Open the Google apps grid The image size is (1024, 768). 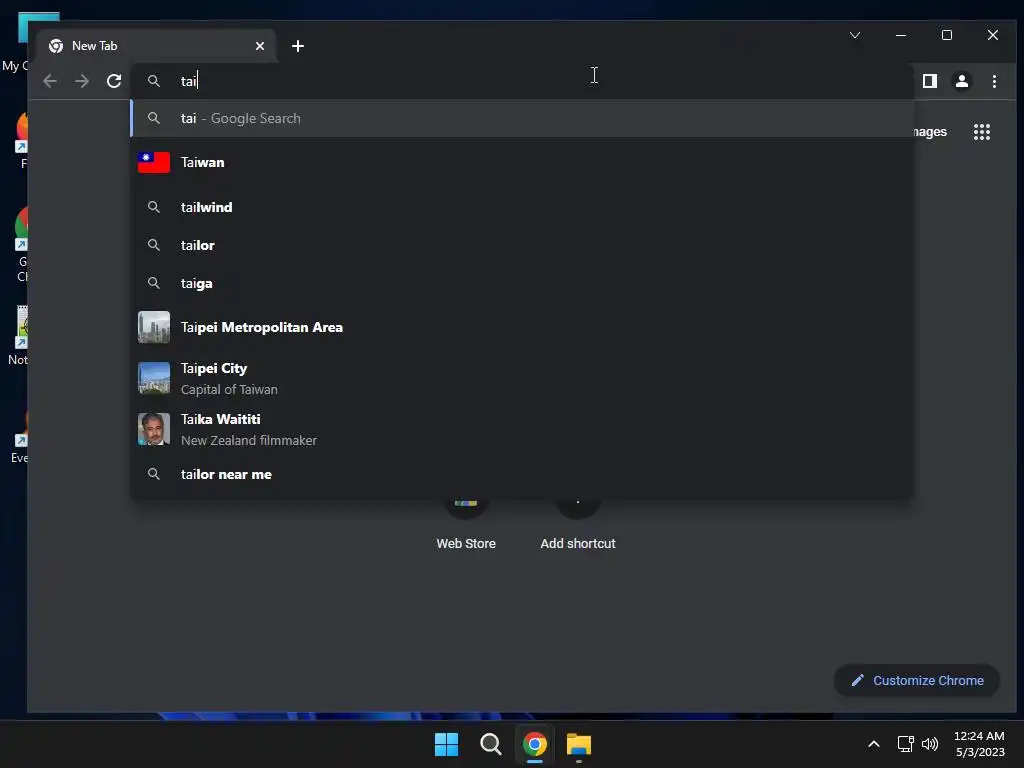[x=982, y=132]
